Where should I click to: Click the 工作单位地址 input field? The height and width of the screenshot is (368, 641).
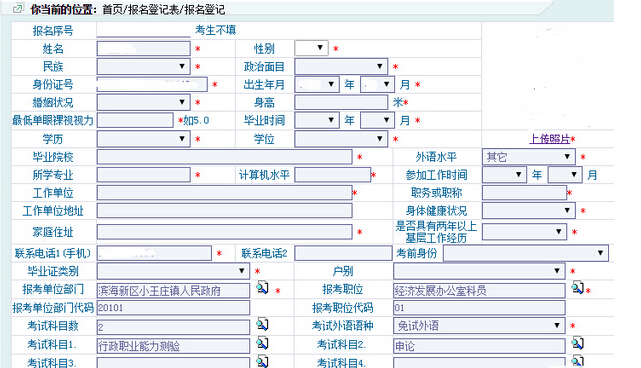point(224,211)
